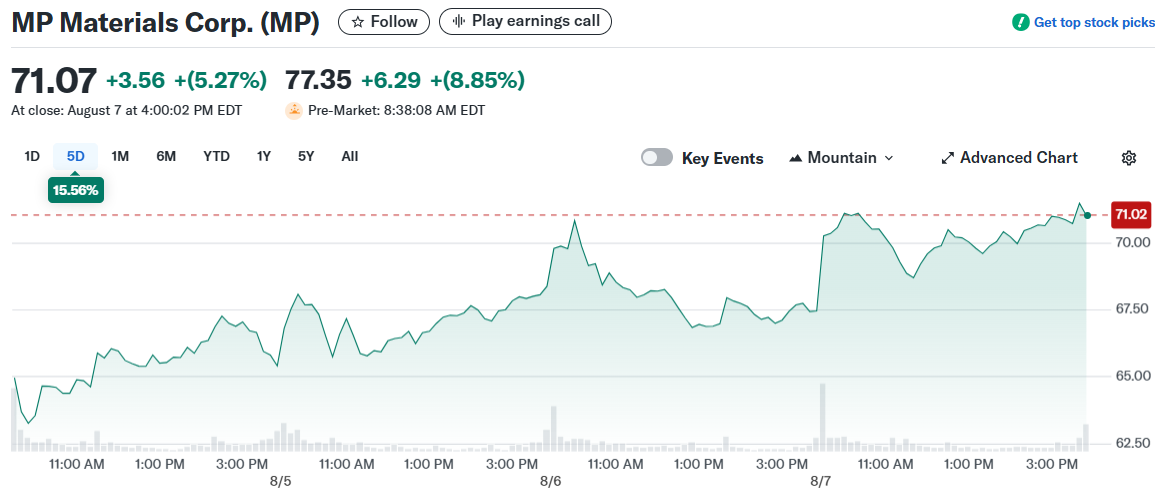Click the waveform icon in earnings call button
This screenshot has height=492, width=1161.
click(x=459, y=21)
